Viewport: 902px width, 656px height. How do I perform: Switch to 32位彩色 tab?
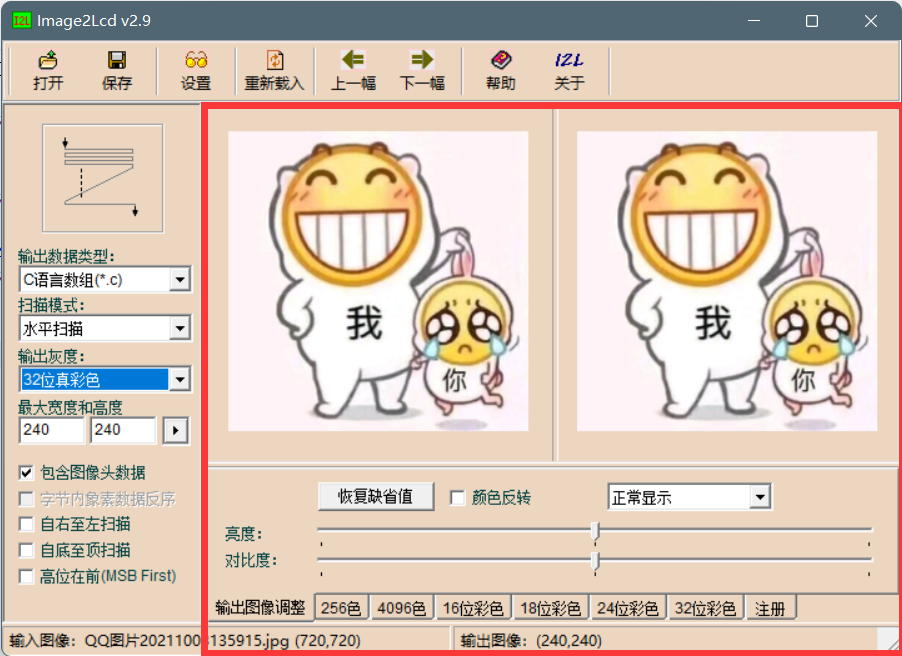[706, 608]
